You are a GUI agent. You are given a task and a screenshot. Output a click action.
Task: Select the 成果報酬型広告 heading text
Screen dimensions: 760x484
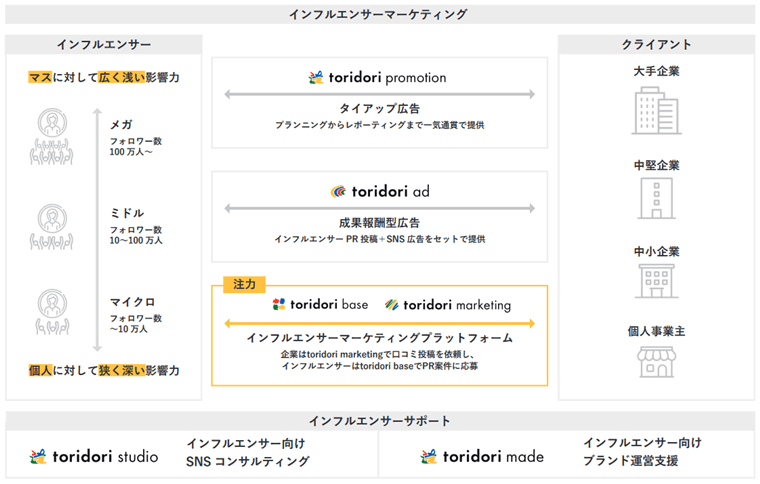tap(379, 223)
